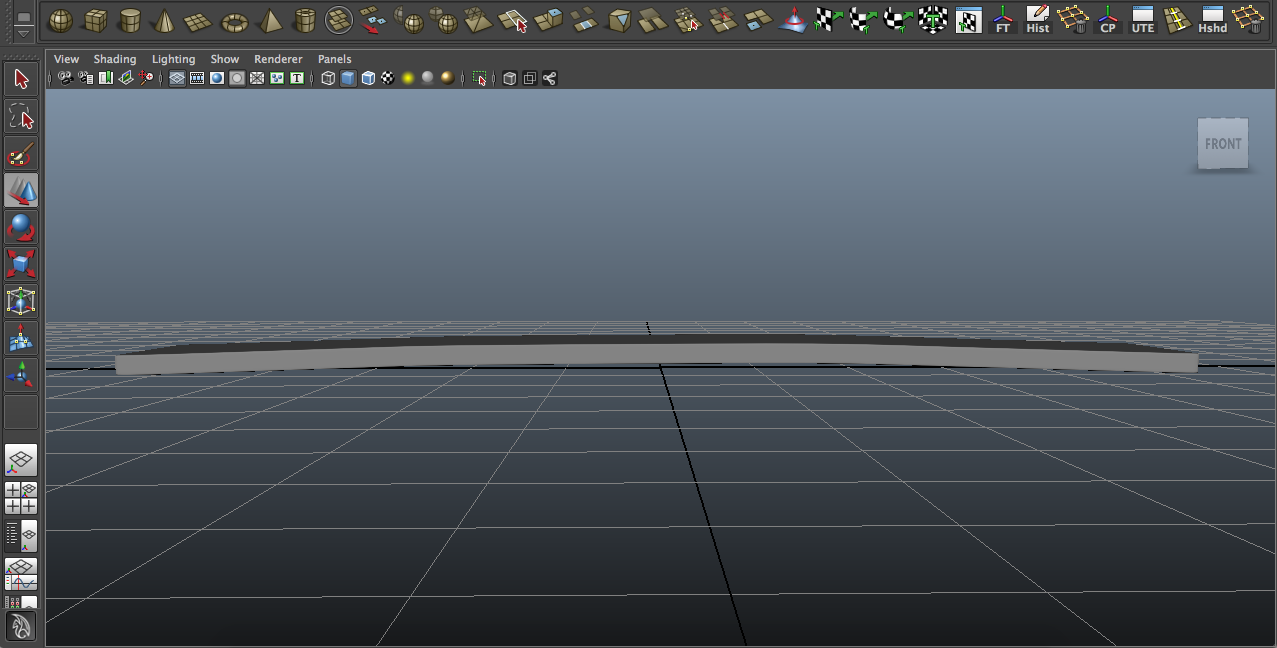Open the Lighting menu of the viewport
This screenshot has width=1277, height=648.
coord(172,58)
